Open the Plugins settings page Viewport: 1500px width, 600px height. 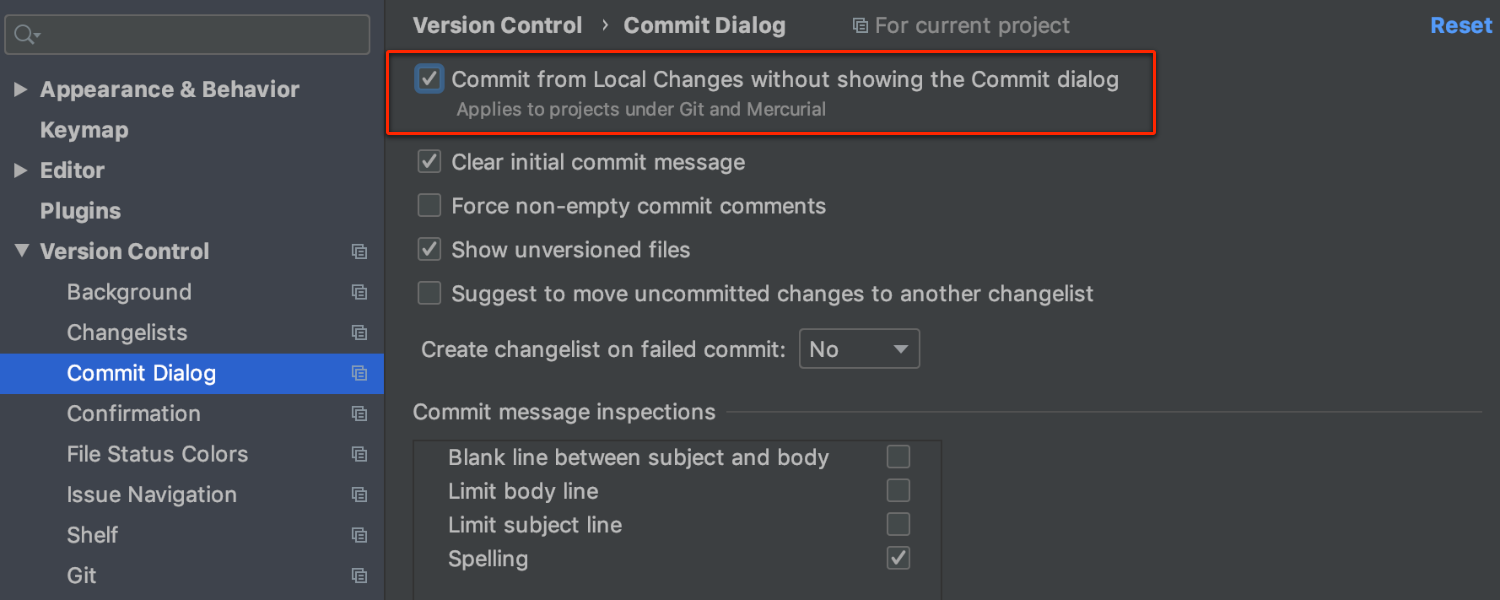coord(80,211)
